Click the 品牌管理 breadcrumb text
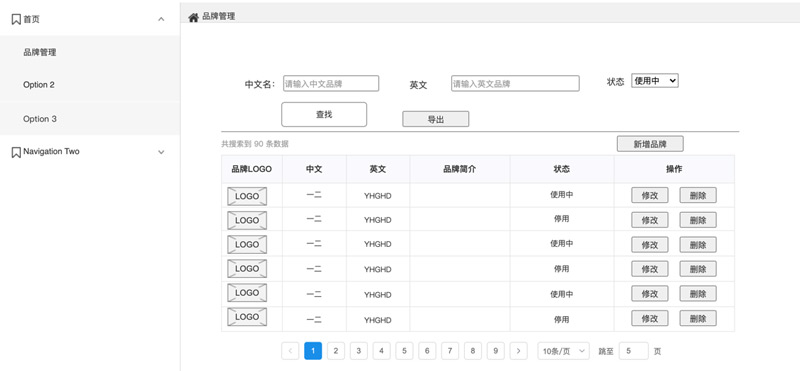800x371 pixels. click(x=218, y=16)
